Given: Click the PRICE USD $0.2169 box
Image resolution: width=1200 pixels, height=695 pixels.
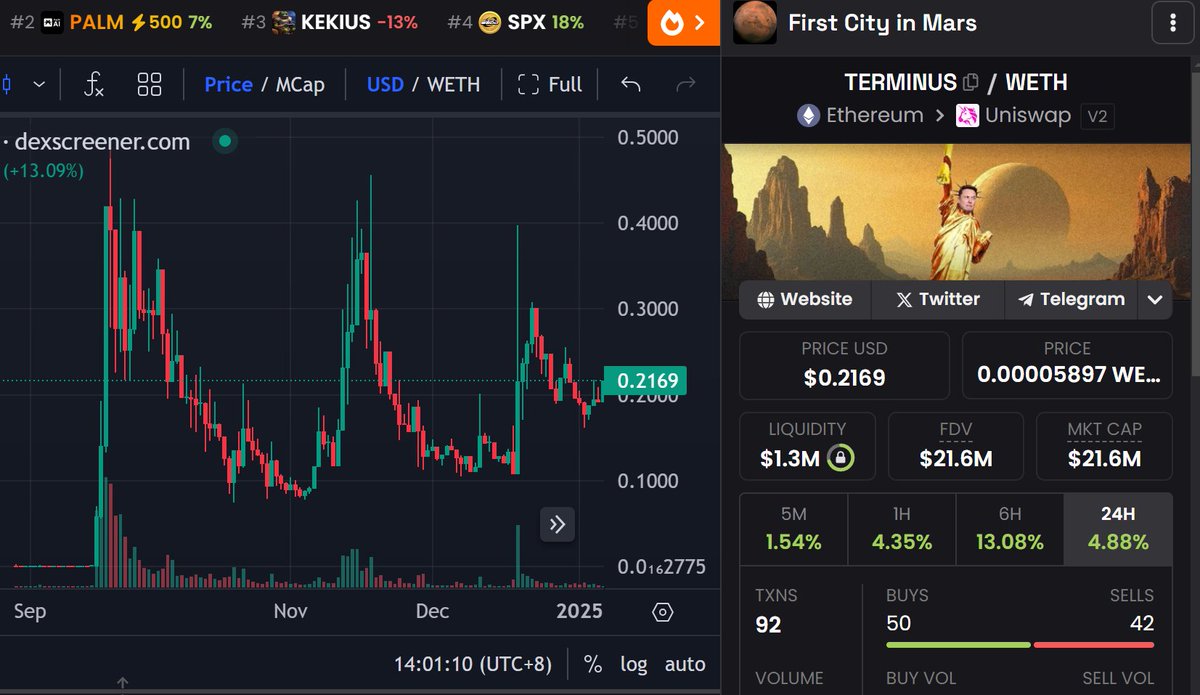Looking at the screenshot, I should (x=844, y=365).
